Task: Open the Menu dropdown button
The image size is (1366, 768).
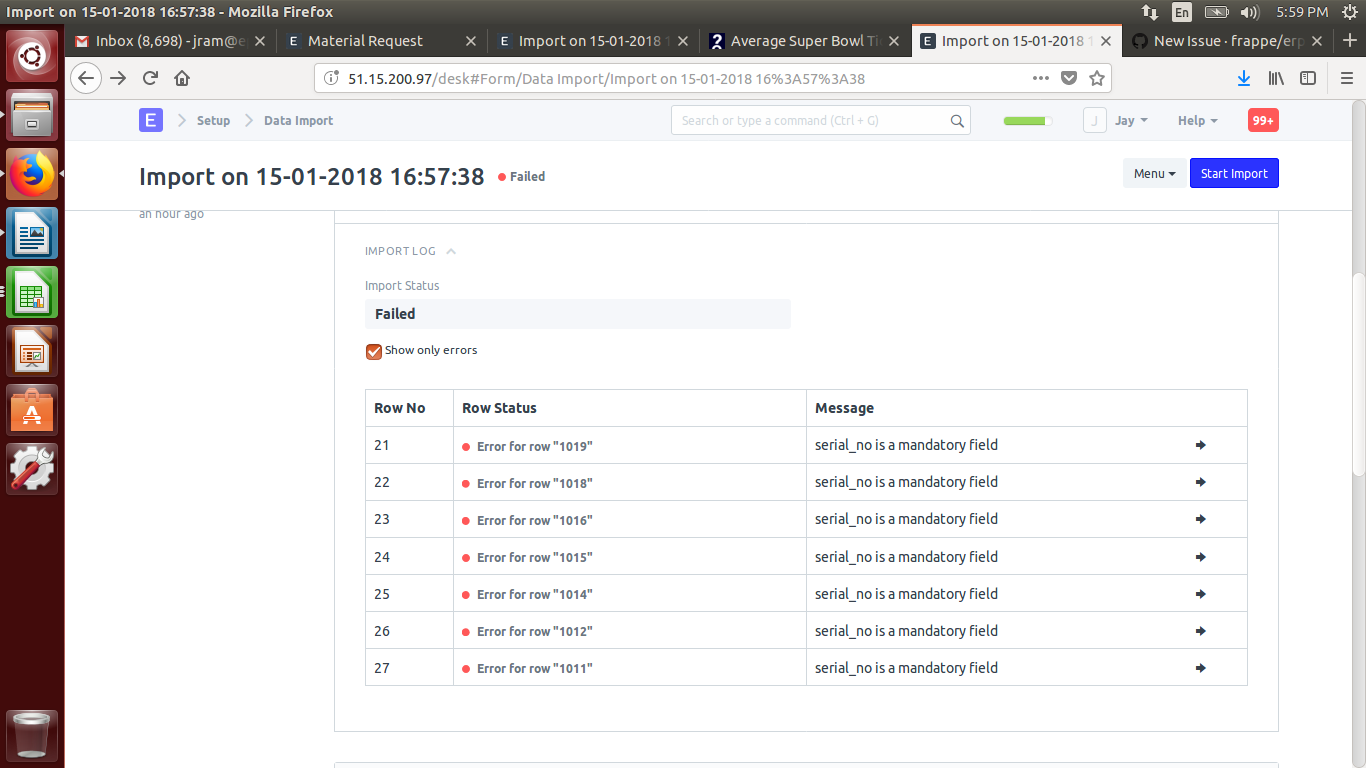Action: click(1154, 173)
